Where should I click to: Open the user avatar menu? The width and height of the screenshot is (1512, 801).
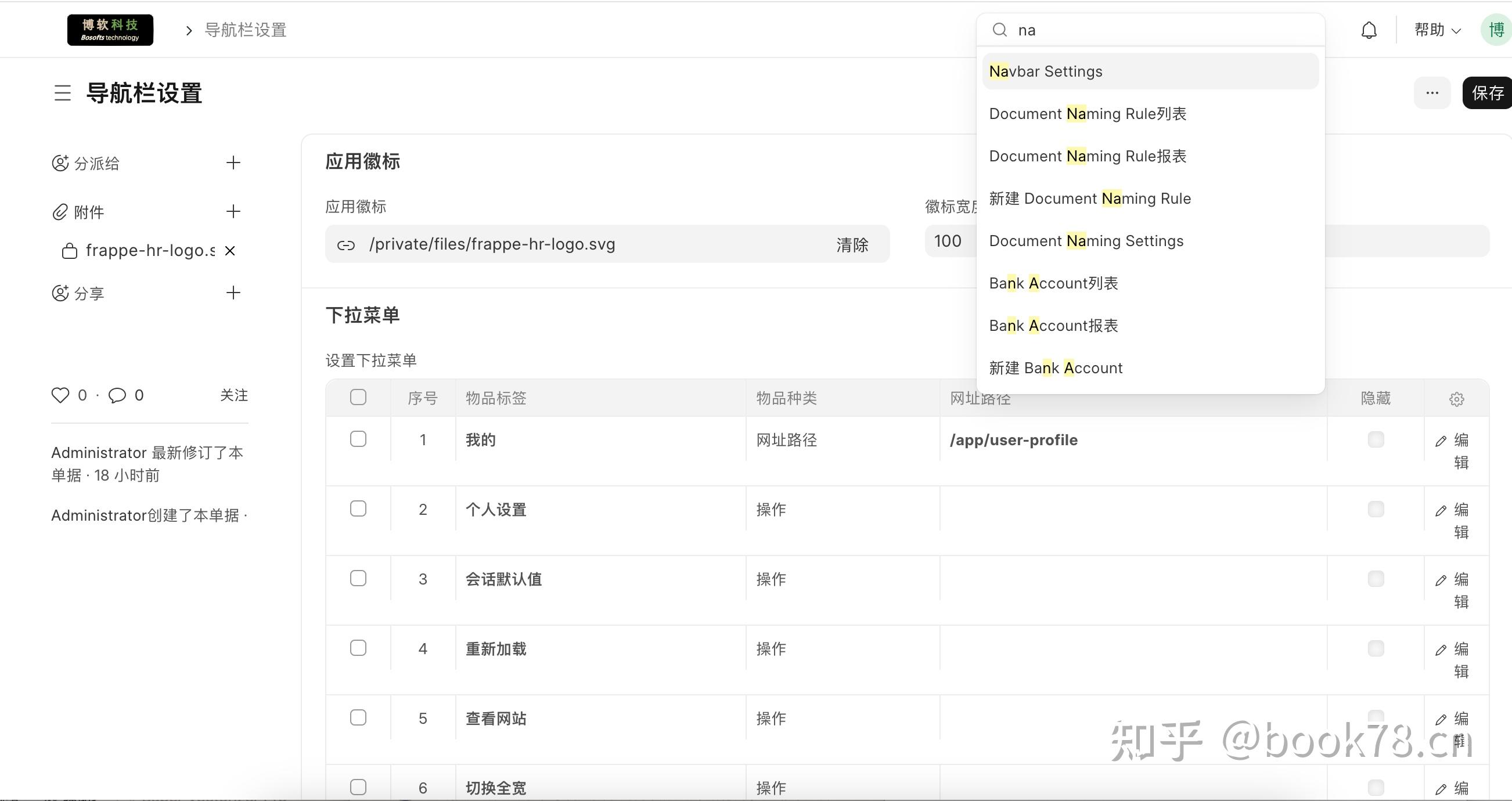(1496, 30)
